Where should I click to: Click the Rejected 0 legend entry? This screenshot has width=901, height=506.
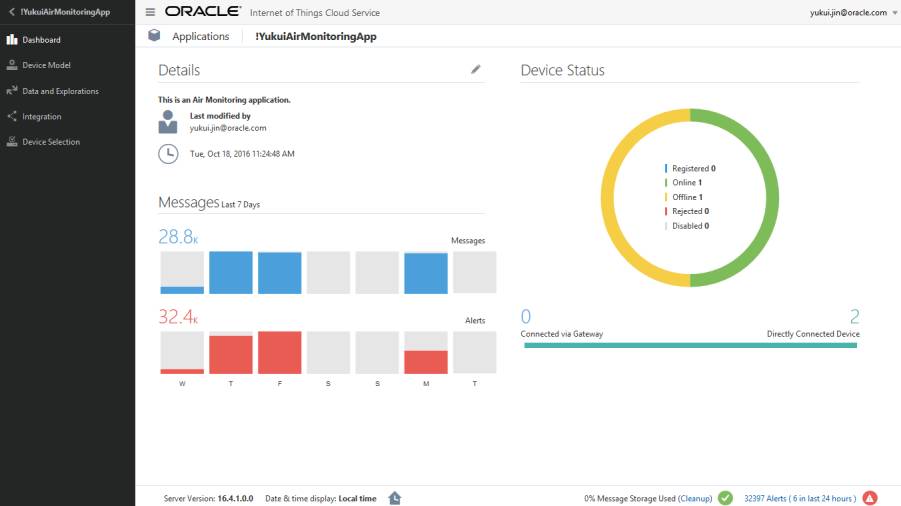coord(687,211)
